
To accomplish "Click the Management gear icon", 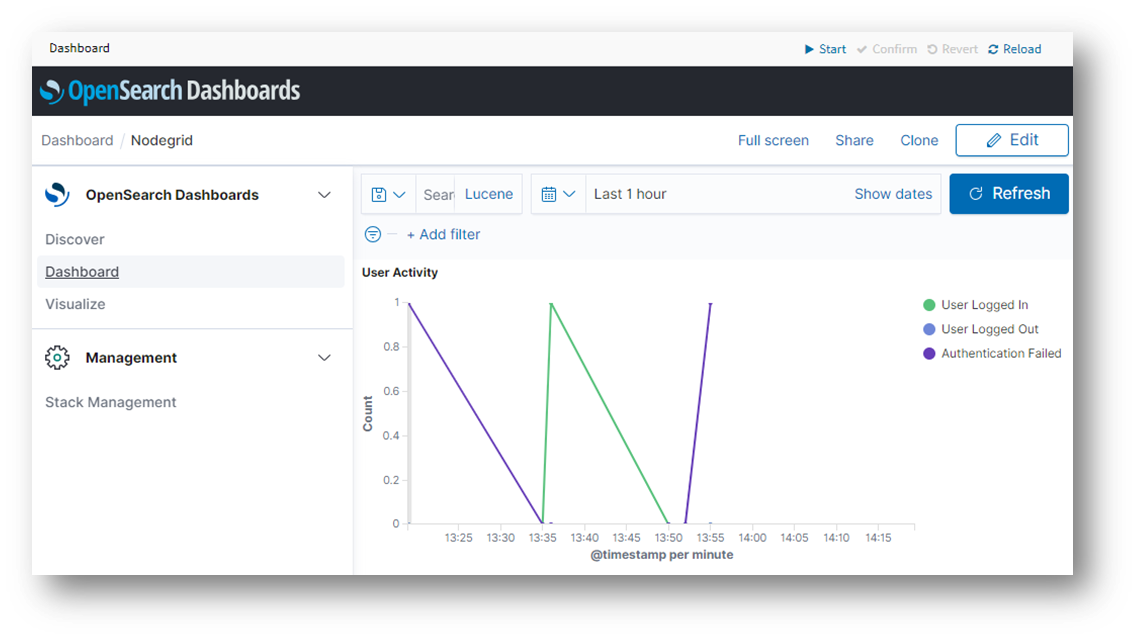I will click(x=57, y=358).
